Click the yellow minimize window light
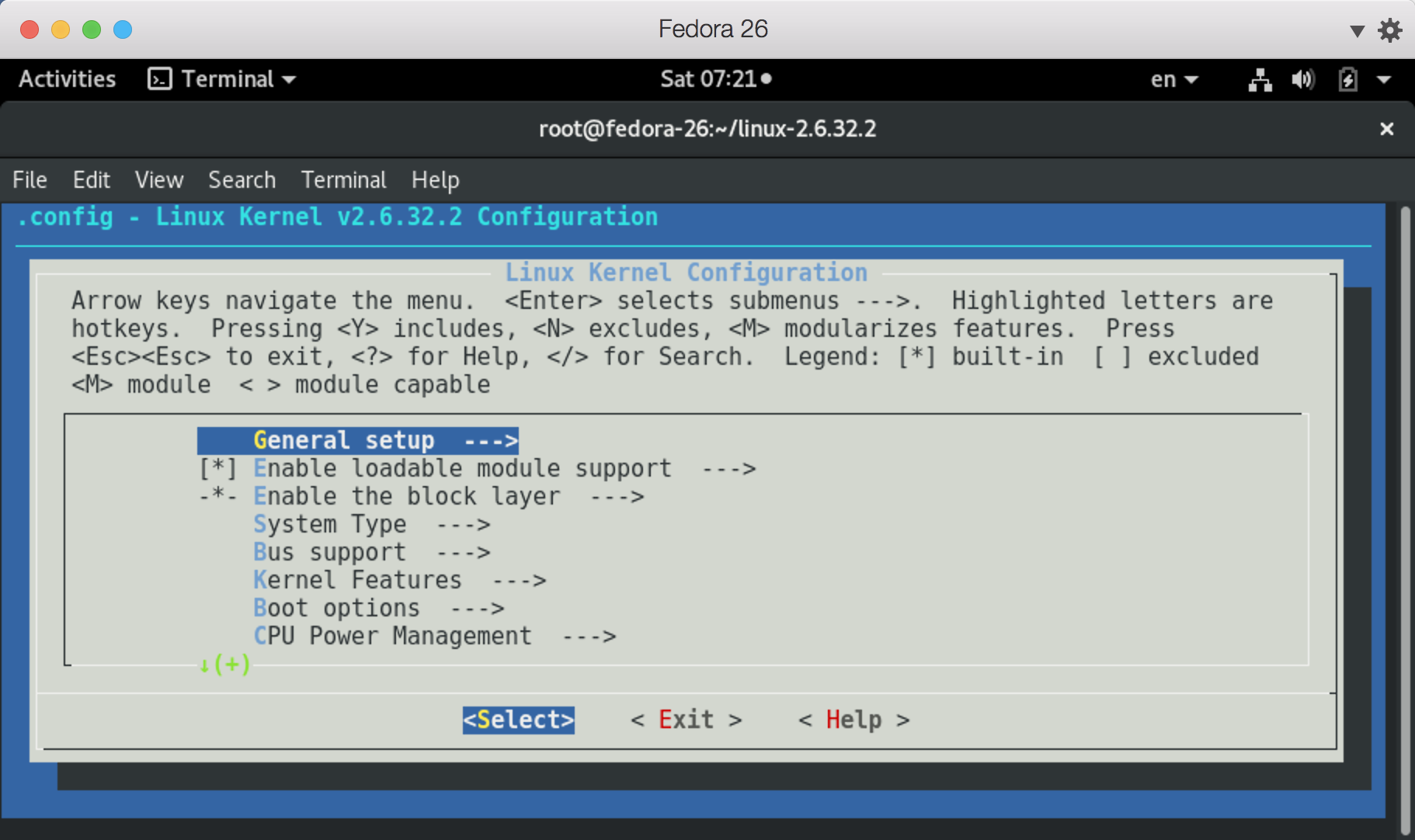 click(x=61, y=30)
